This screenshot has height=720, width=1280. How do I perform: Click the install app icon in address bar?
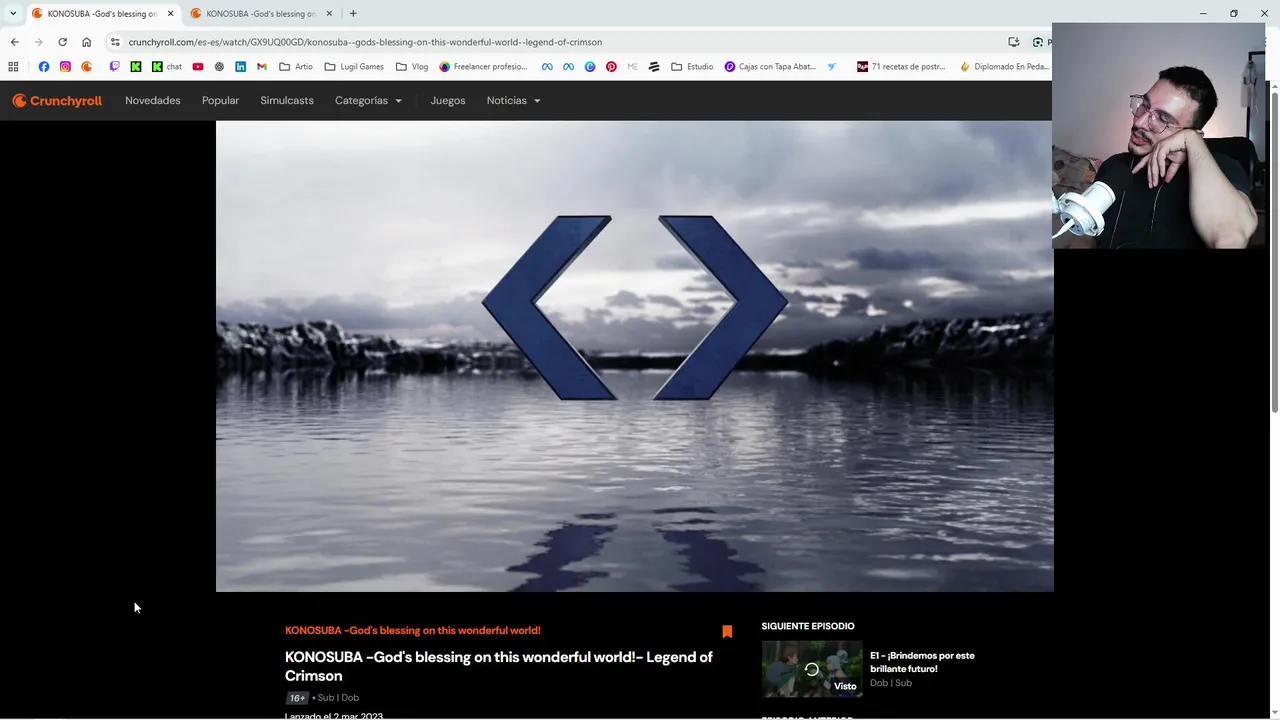tap(1013, 42)
